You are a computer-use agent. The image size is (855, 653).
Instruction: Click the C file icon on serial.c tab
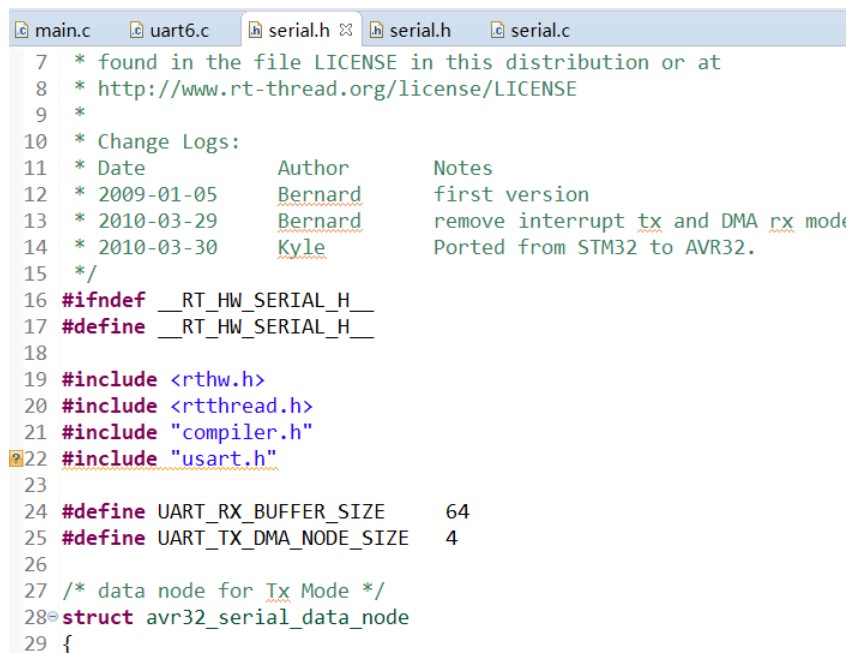[x=497, y=30]
